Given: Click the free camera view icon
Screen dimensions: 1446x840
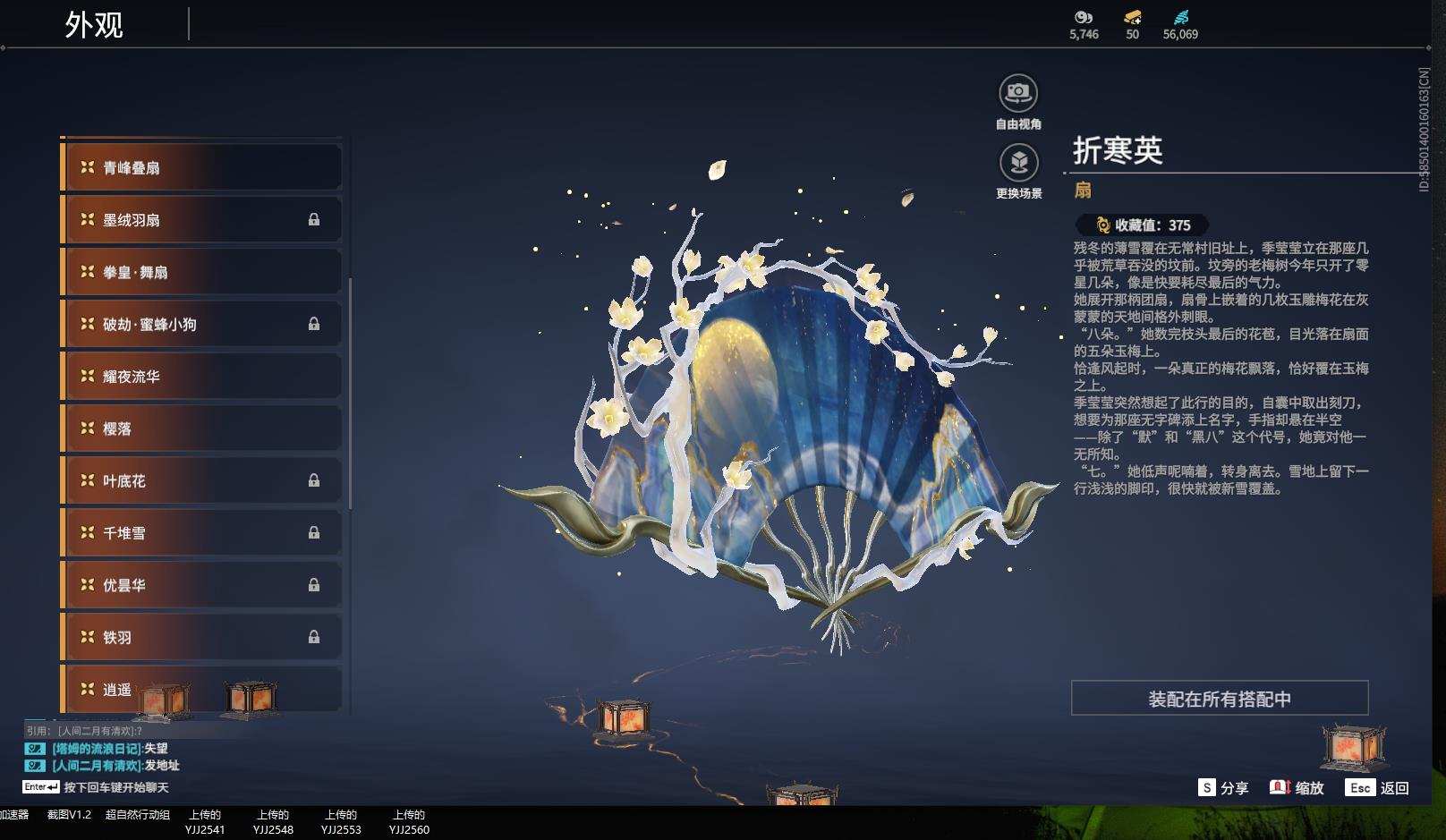Looking at the screenshot, I should (1018, 92).
